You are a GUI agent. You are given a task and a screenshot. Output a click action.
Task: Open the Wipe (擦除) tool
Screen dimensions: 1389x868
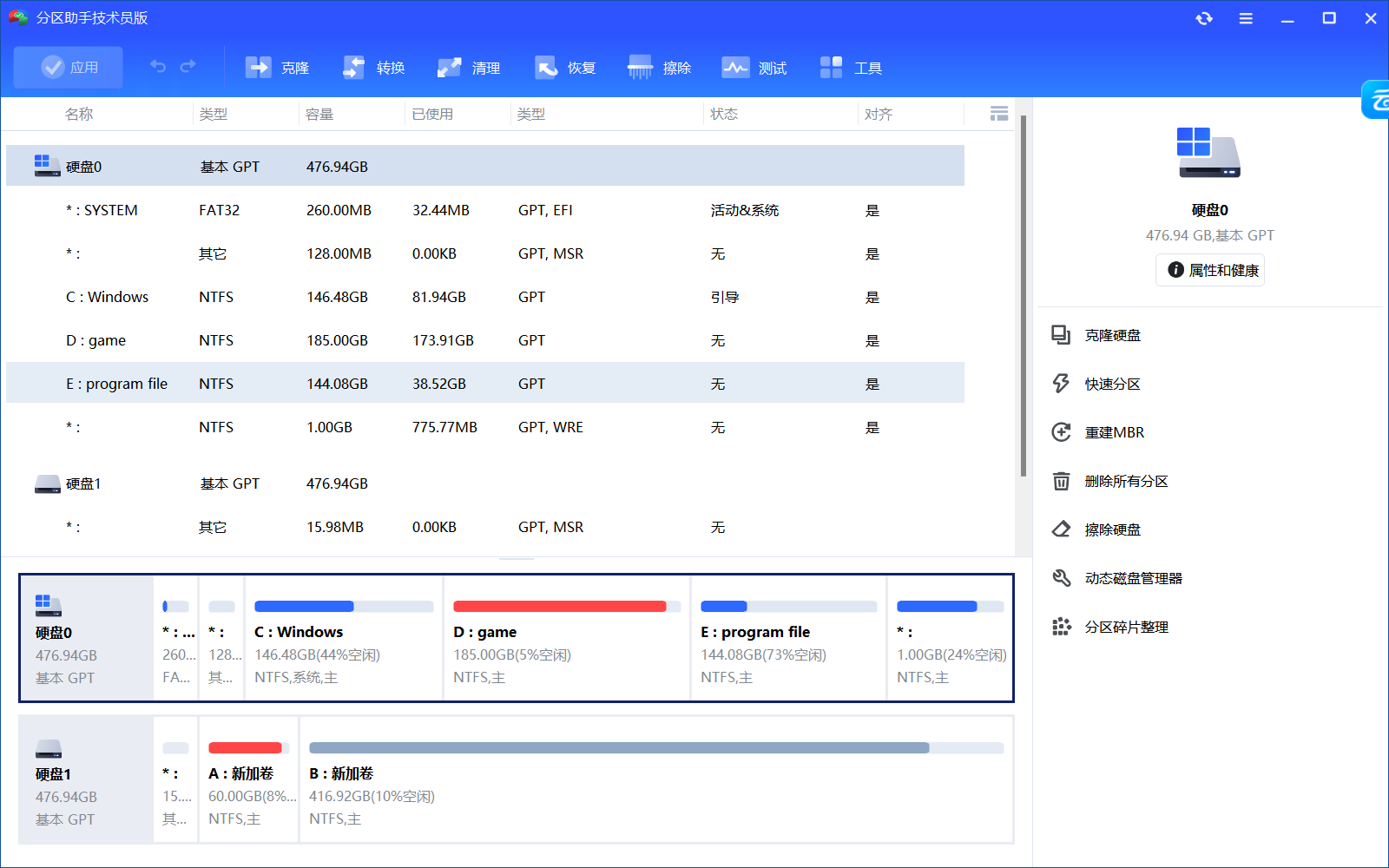tap(660, 68)
